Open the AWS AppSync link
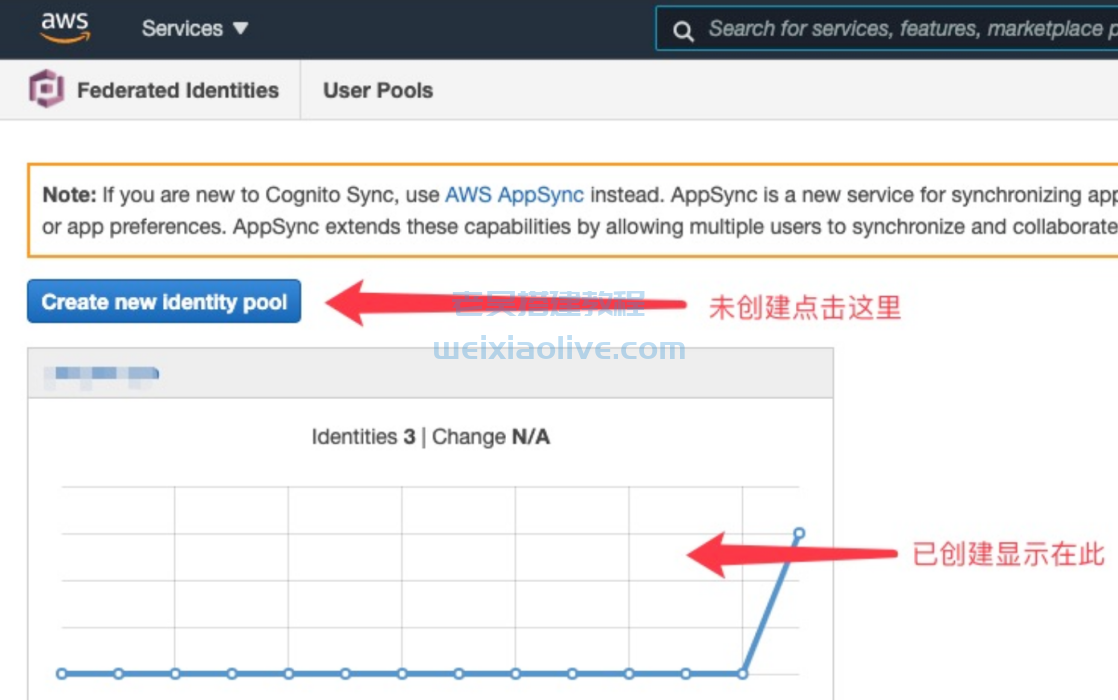This screenshot has width=1118, height=700. point(514,194)
